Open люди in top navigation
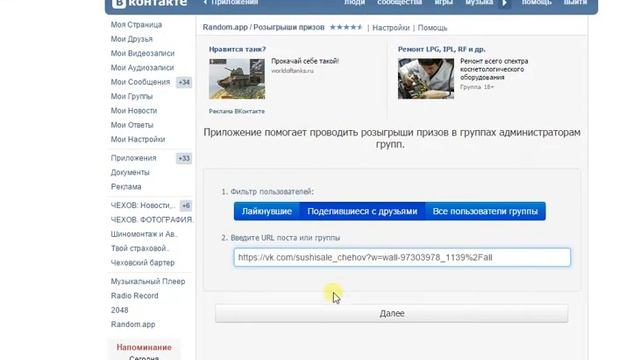The image size is (640, 360). [x=354, y=2]
